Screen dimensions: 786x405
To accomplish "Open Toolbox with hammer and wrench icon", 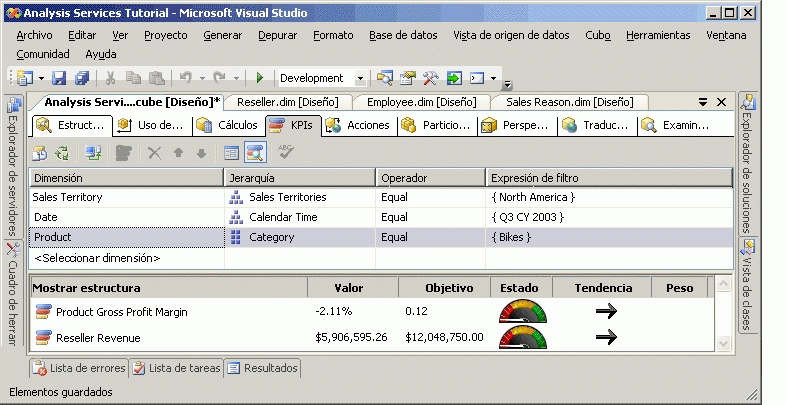I will pos(431,78).
